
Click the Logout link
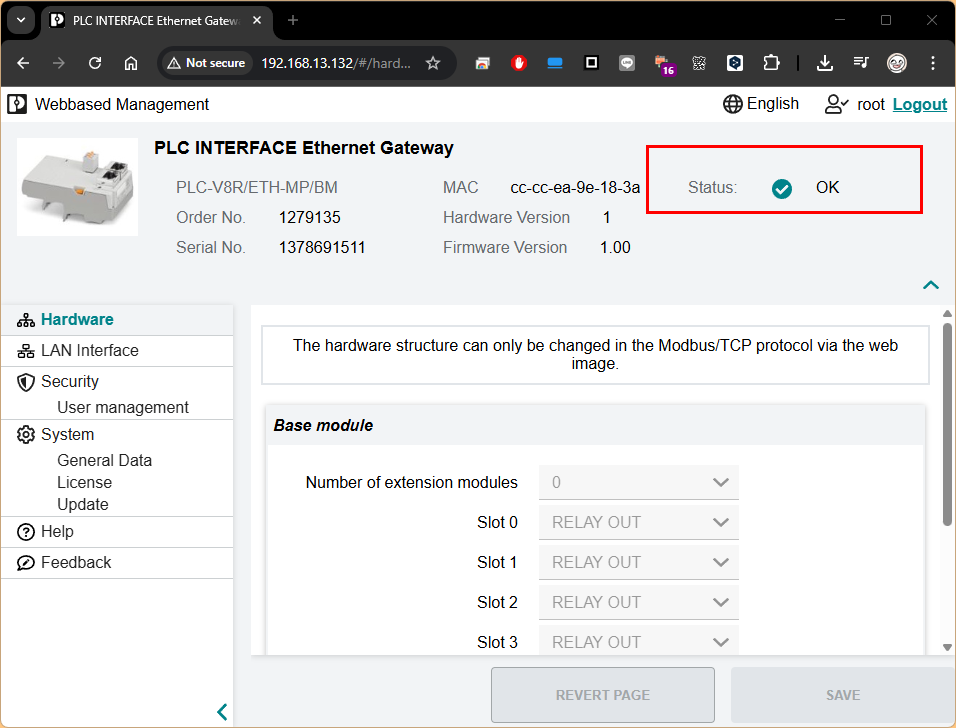tap(919, 104)
